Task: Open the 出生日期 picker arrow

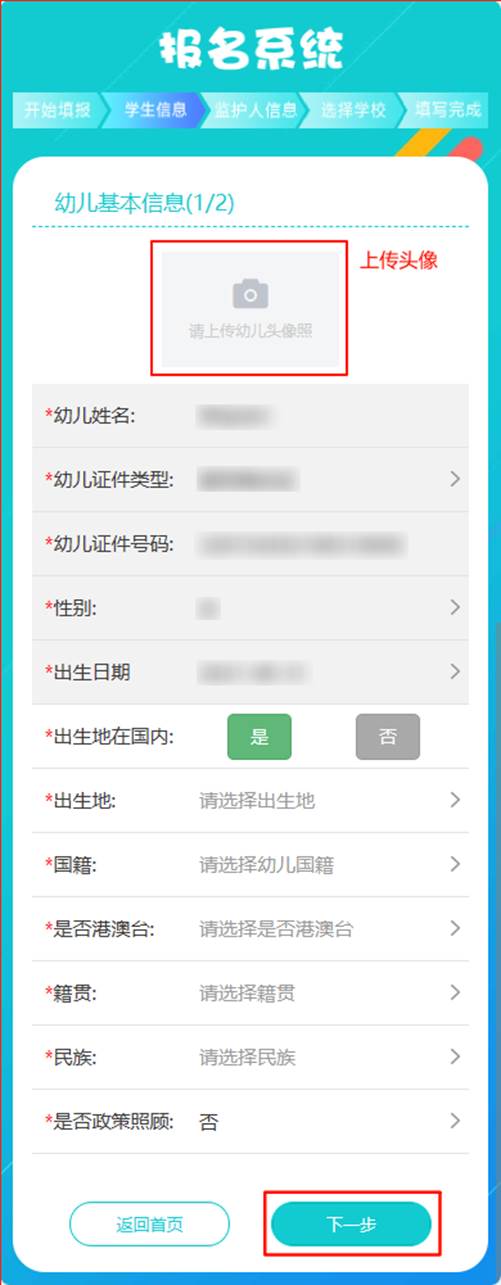Action: click(455, 671)
